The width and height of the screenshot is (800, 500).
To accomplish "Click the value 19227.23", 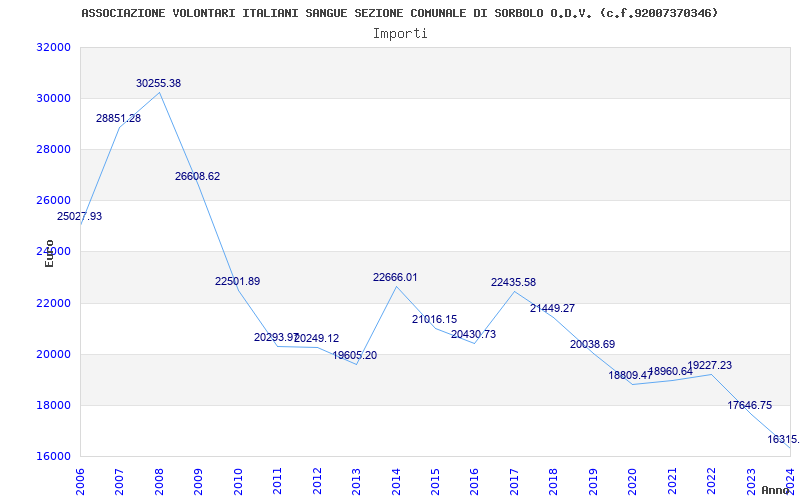I will point(710,366).
